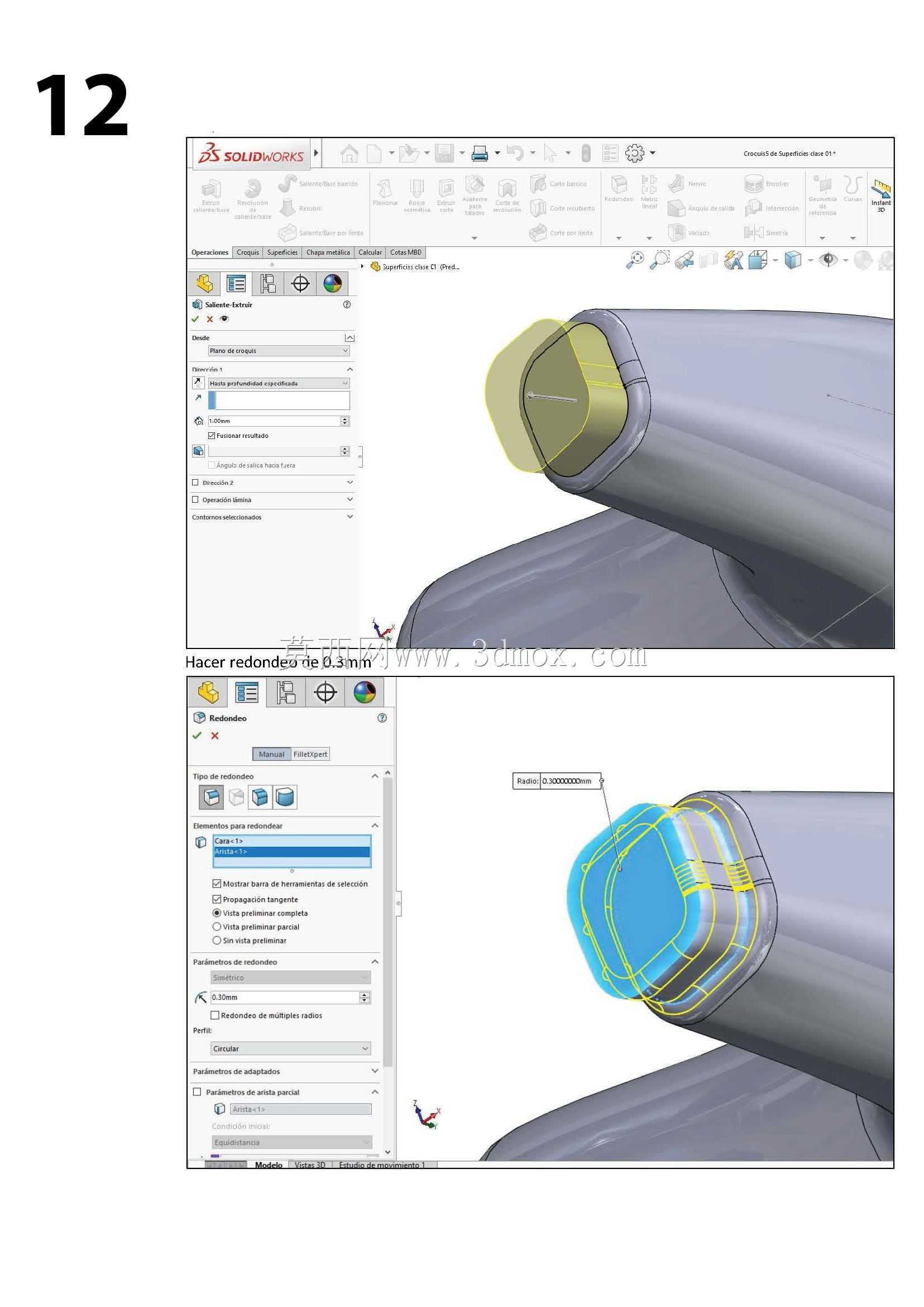Viewport: 924px width, 1307px height.
Task: Select Sin vista preliminar radio button
Action: click(216, 941)
